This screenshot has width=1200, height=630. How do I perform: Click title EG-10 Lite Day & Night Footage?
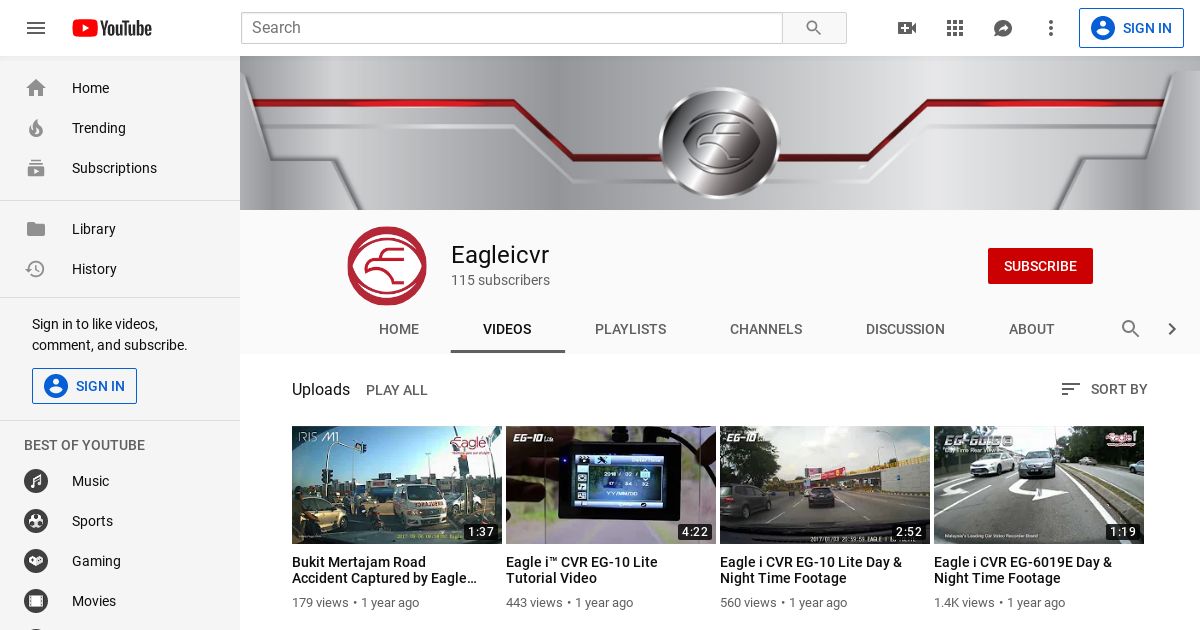(811, 570)
